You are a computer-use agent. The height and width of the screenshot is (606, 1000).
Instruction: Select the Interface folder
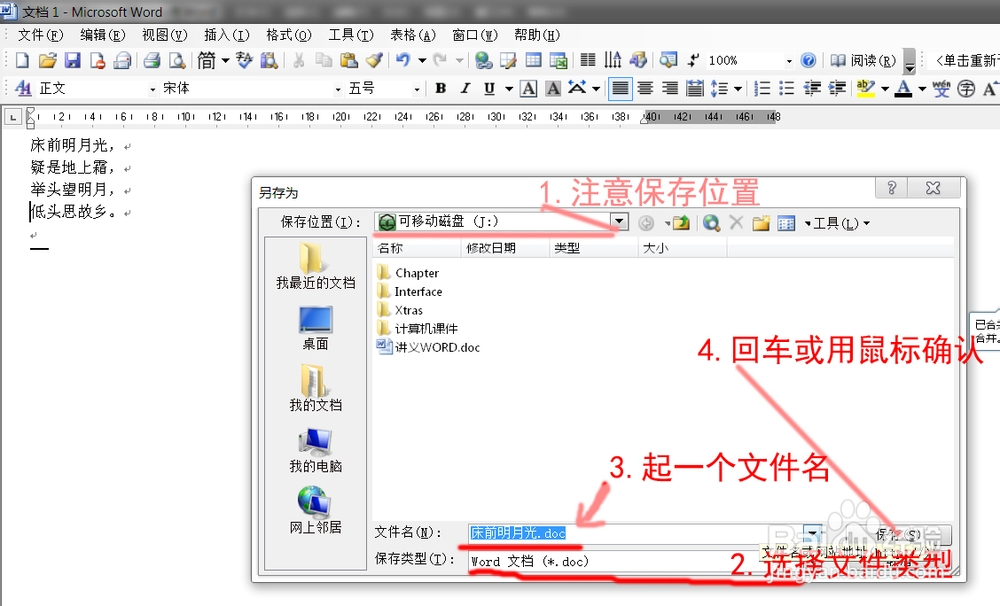pyautogui.click(x=409, y=292)
